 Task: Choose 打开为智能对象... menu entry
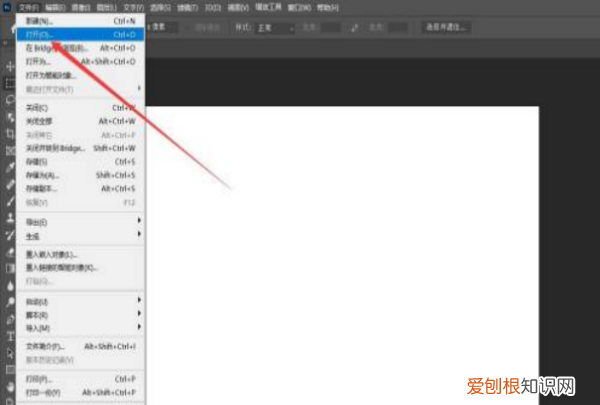tap(80, 75)
